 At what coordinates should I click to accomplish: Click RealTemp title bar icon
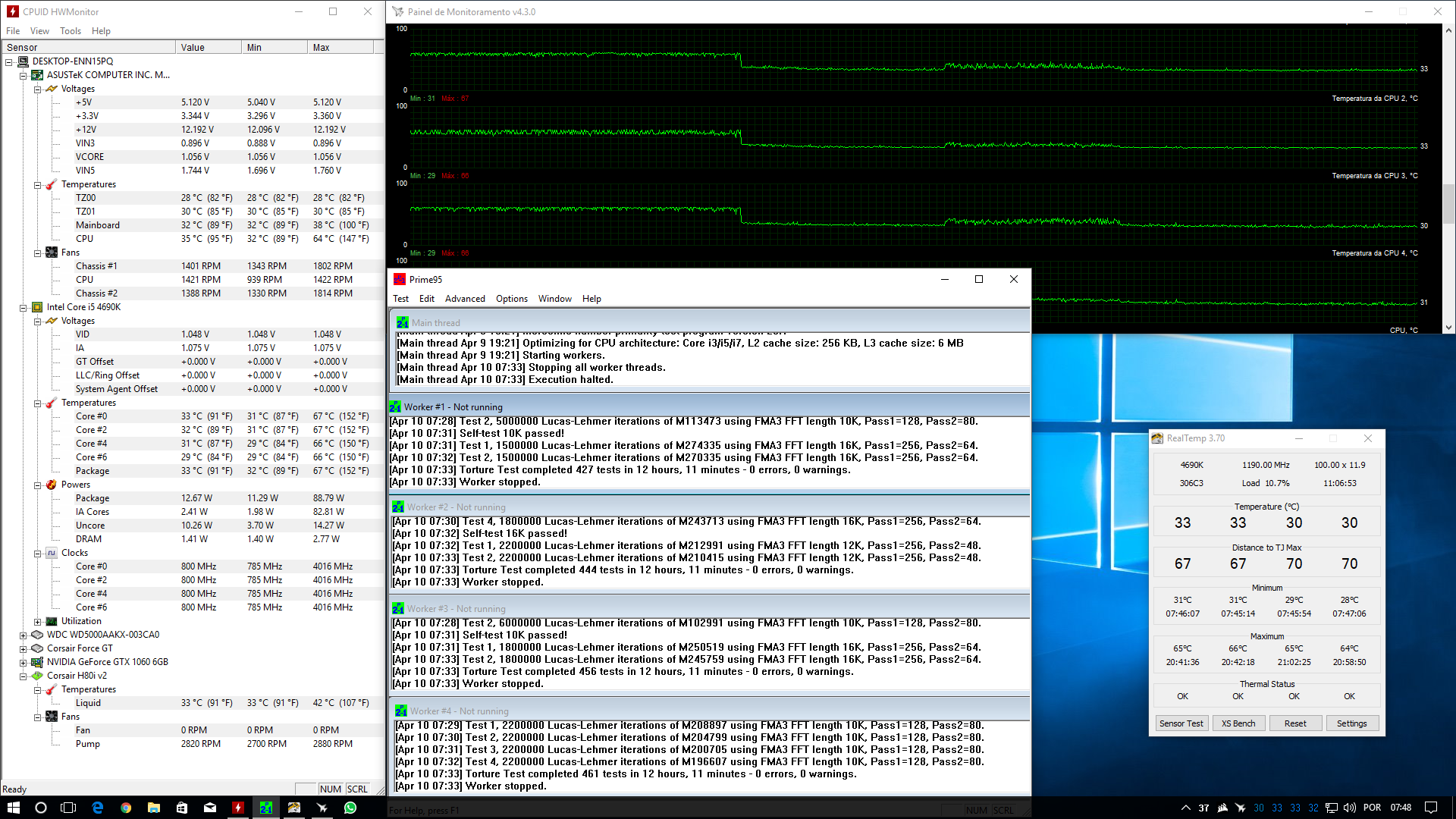(x=1157, y=438)
